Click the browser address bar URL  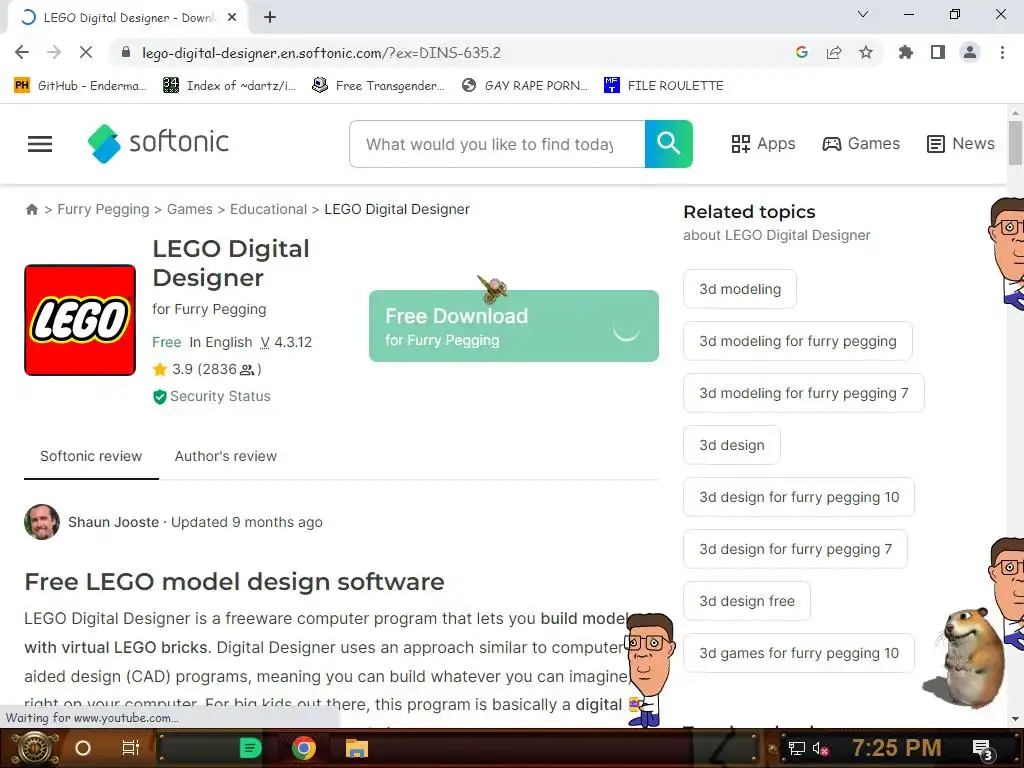[x=321, y=53]
